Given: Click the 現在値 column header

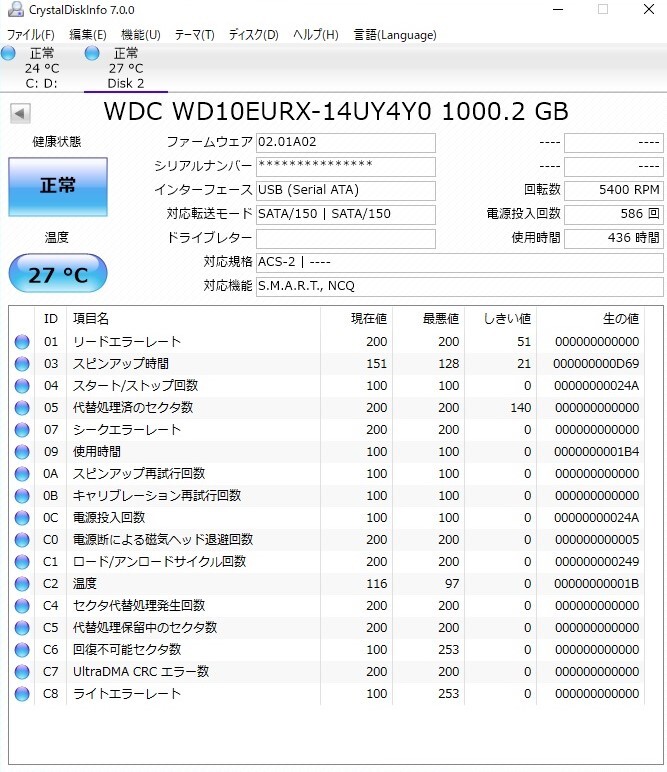Looking at the screenshot, I should coord(369,319).
